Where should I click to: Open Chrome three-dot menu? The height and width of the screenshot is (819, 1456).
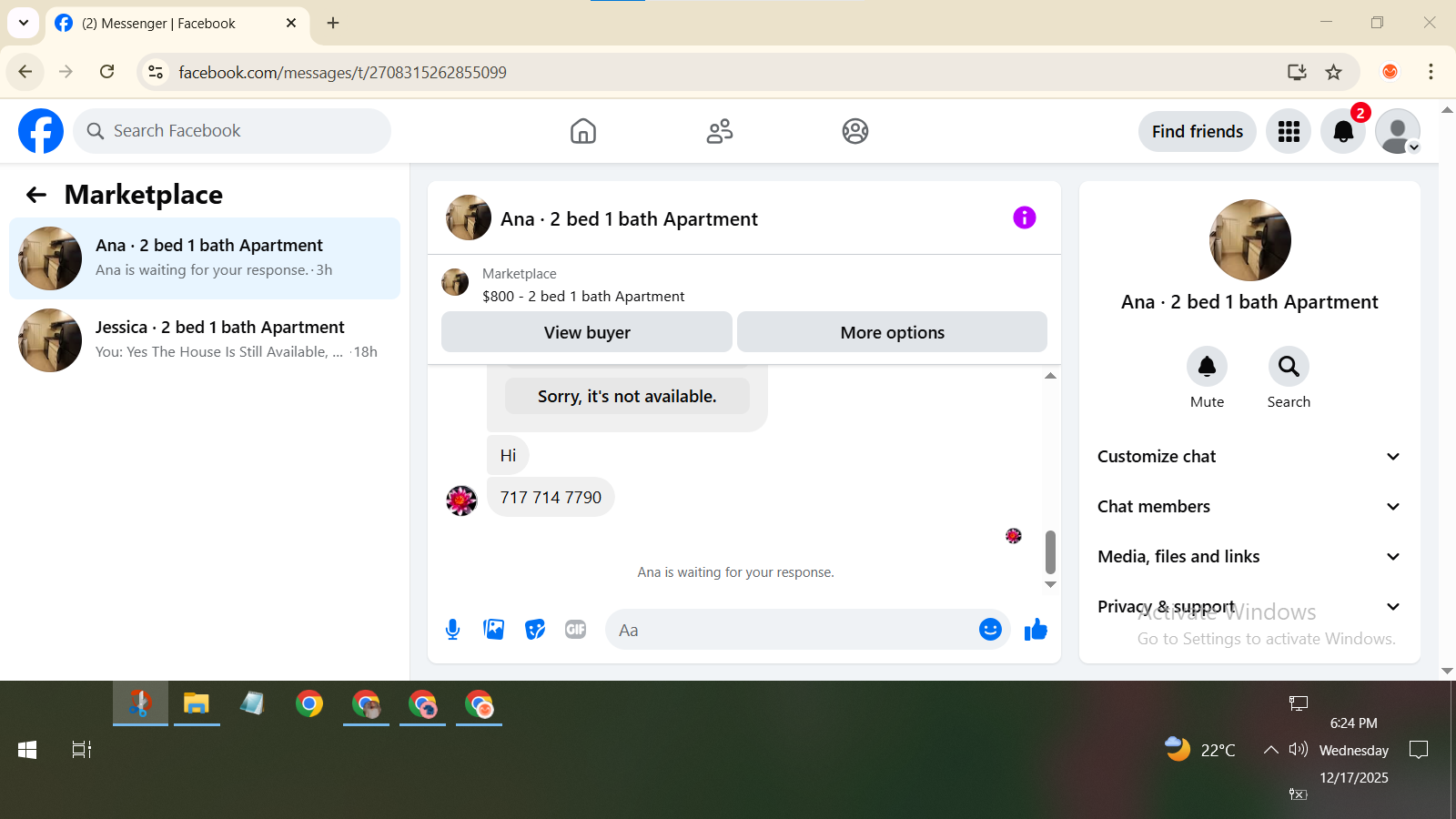(1431, 72)
